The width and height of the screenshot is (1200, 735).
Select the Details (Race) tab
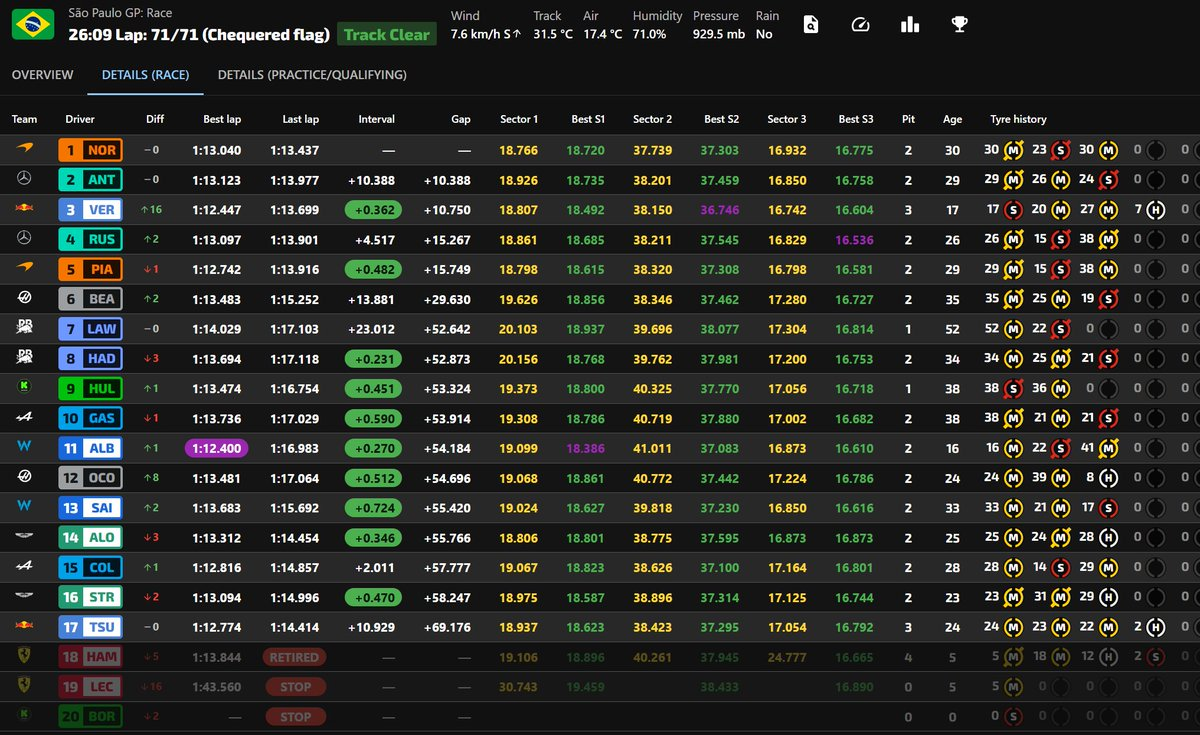point(145,75)
